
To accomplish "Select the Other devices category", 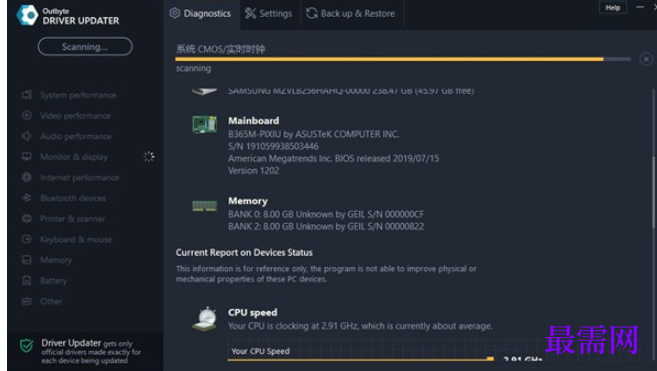I will pos(51,301).
